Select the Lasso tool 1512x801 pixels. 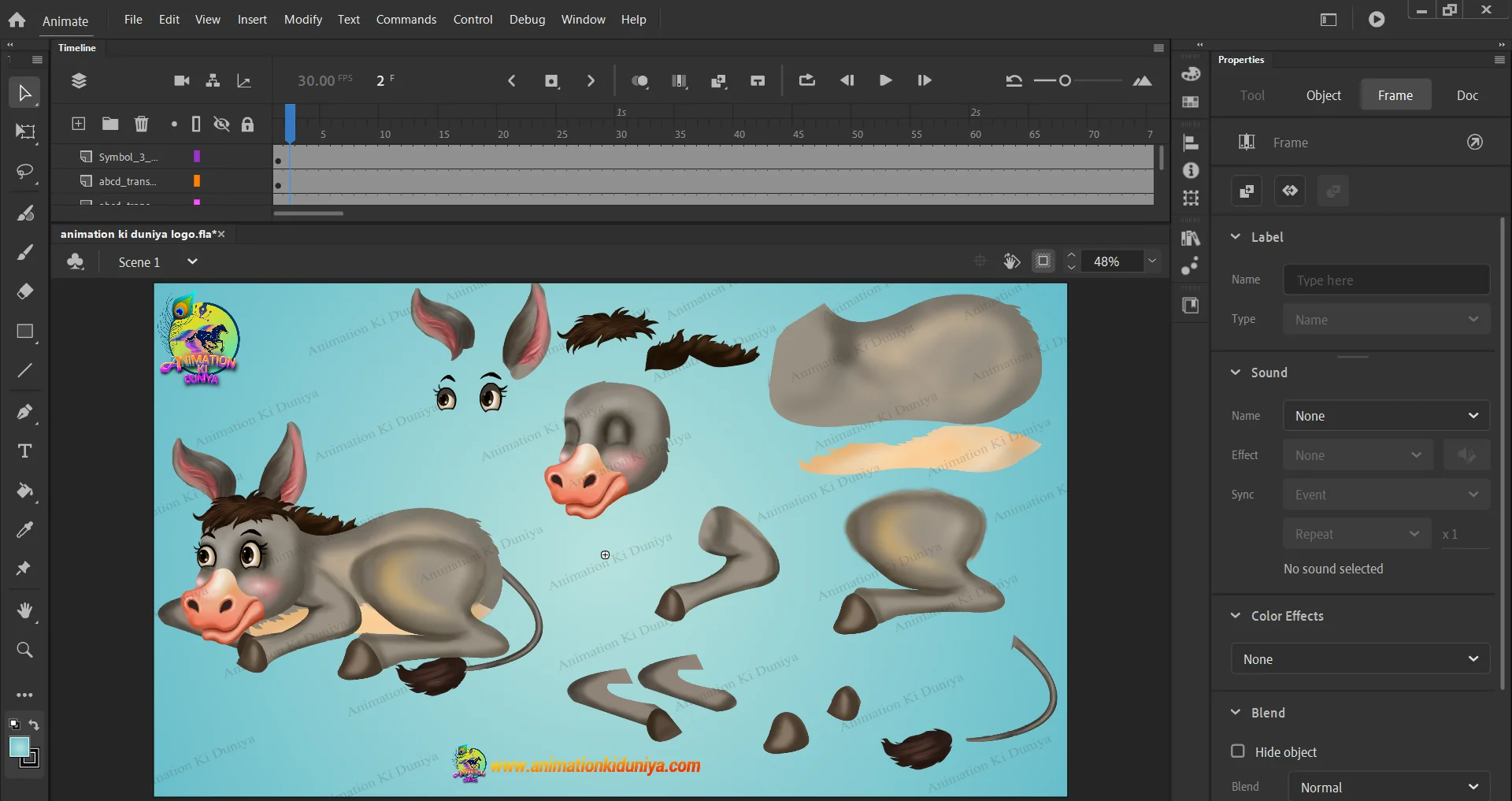pos(24,172)
